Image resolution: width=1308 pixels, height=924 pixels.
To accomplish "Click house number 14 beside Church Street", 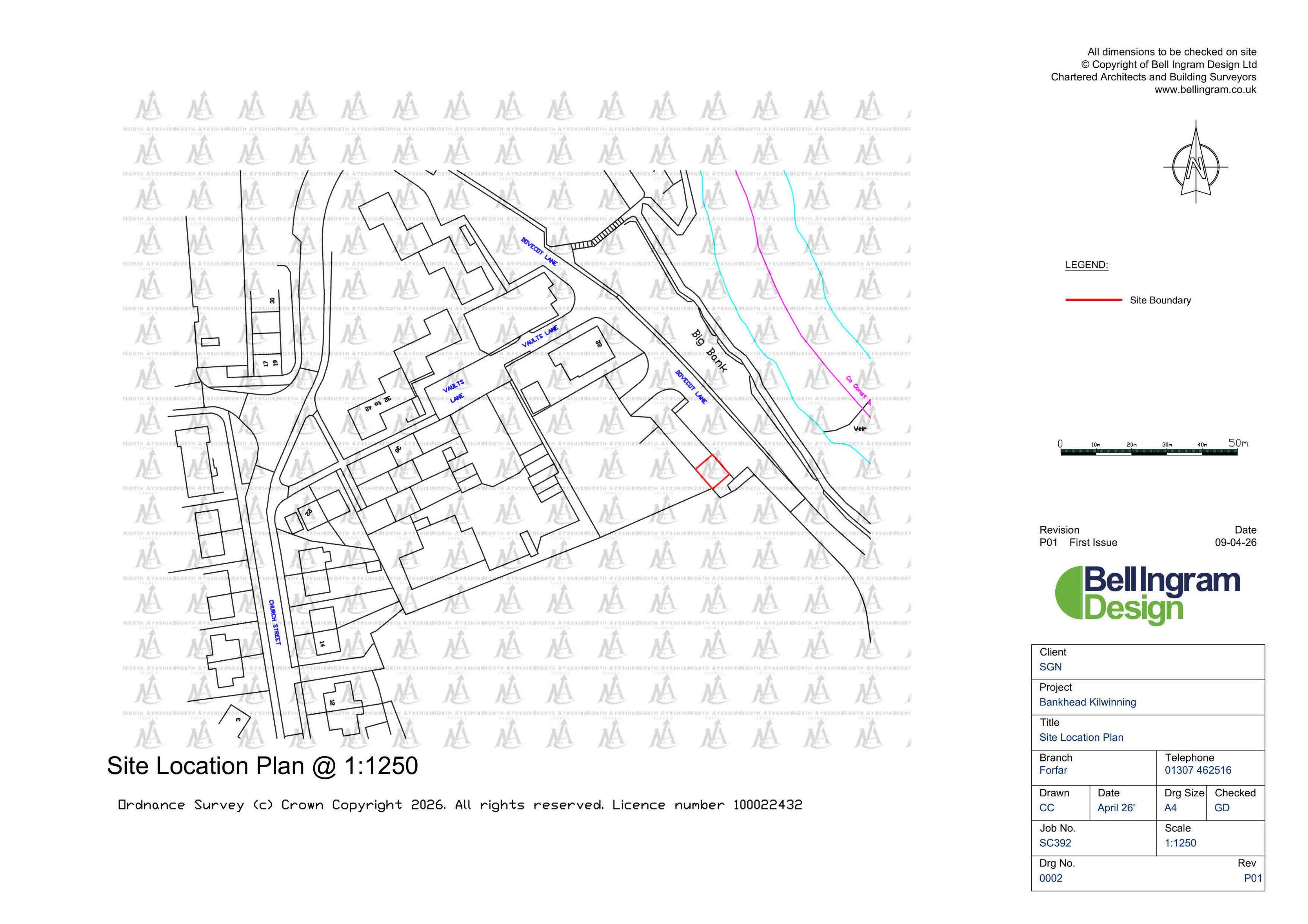I will (322, 644).
